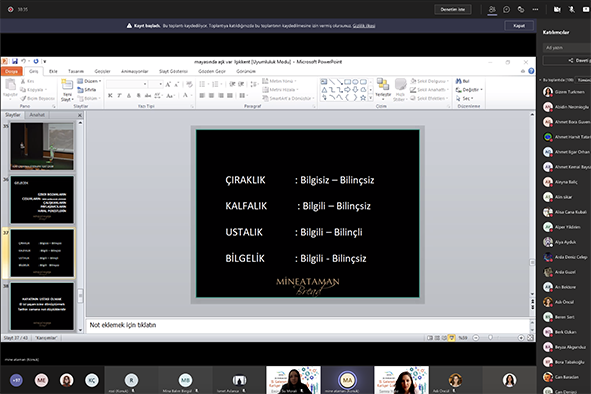Switch to the Anahat pane tab

coord(37,115)
